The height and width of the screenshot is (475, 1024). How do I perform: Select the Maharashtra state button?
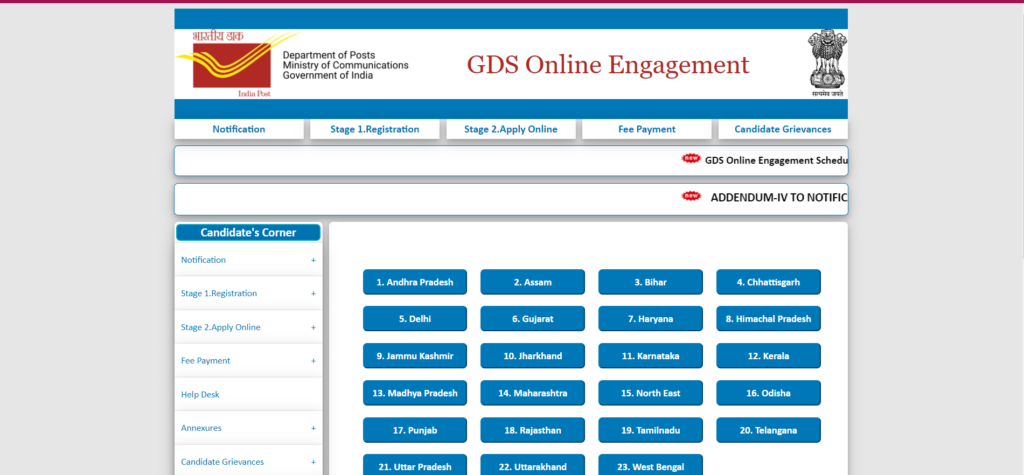coord(532,393)
